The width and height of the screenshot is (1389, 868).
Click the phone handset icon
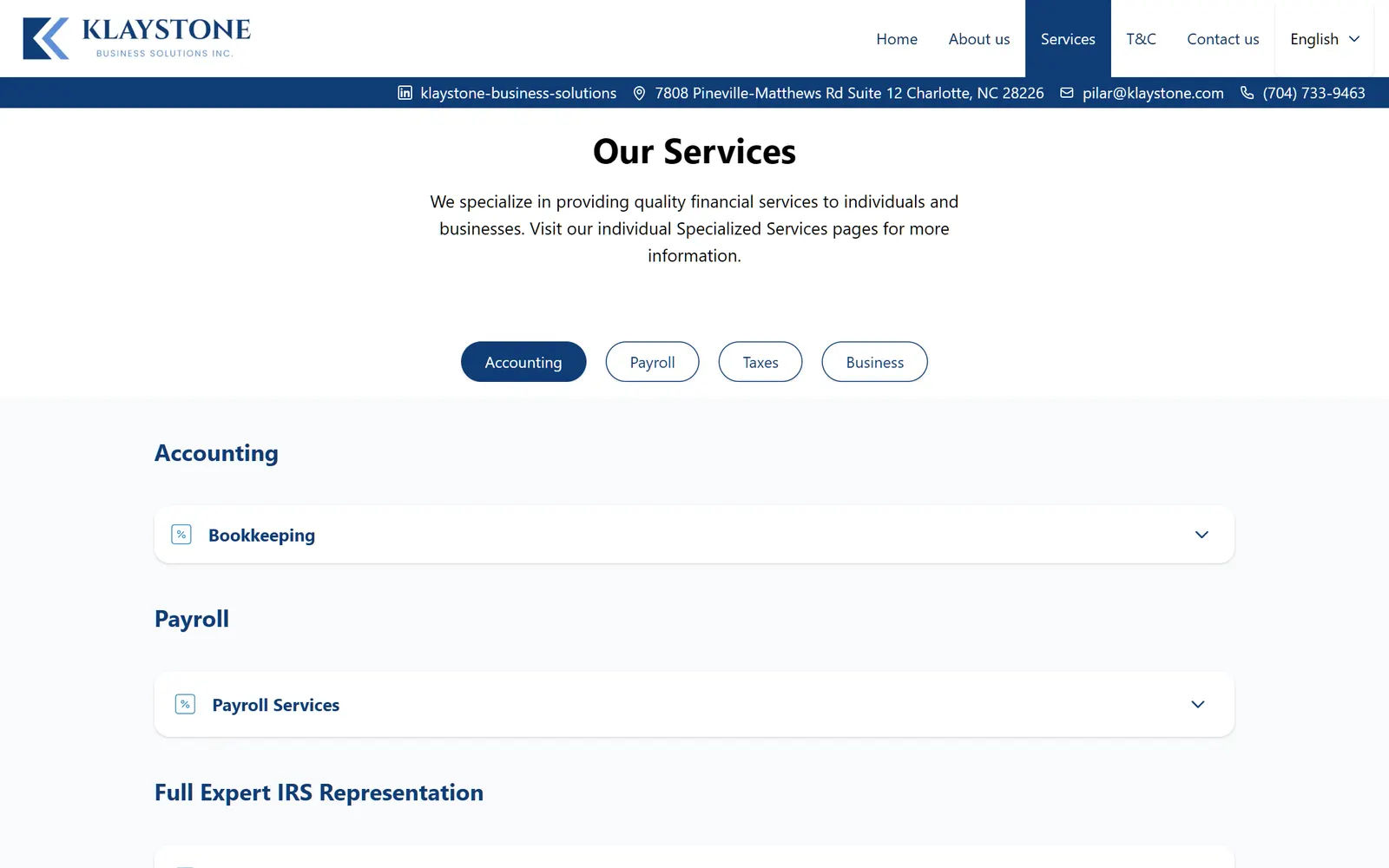pyautogui.click(x=1247, y=93)
